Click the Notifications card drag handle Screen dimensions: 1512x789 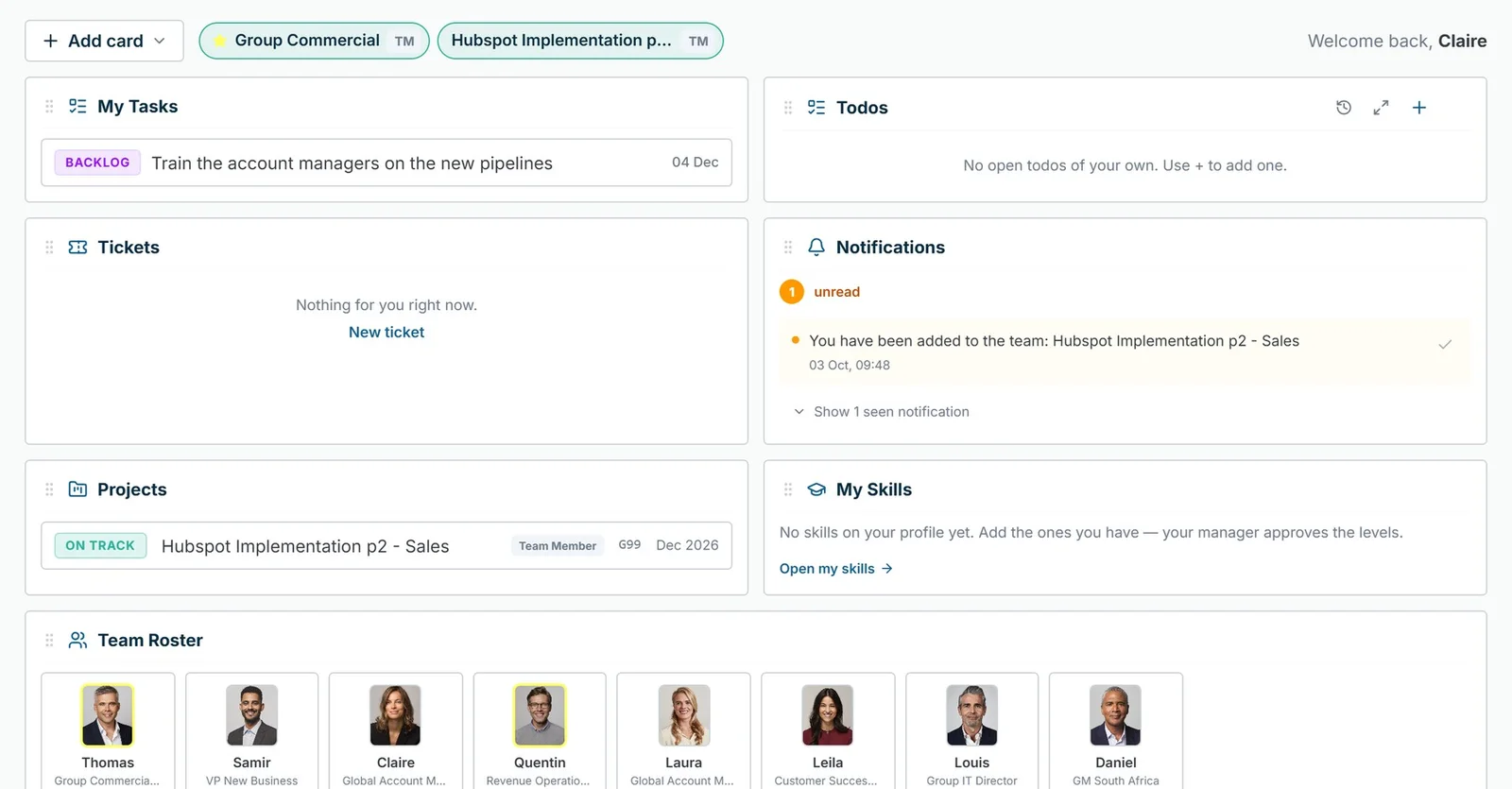click(x=788, y=248)
